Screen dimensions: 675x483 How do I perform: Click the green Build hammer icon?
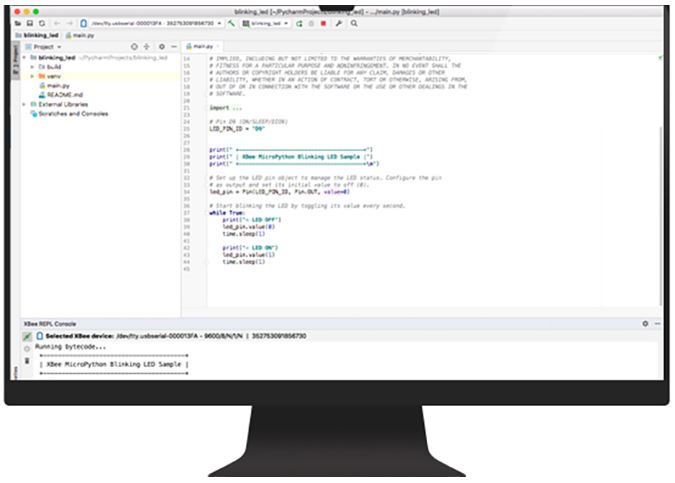tap(232, 23)
